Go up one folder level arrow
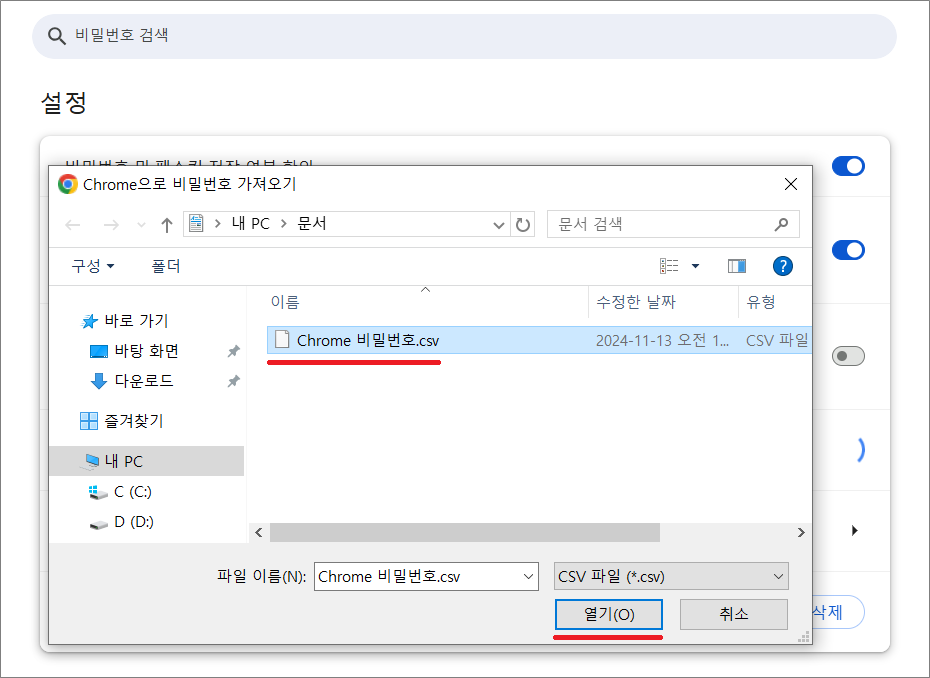The image size is (930, 678). tap(167, 225)
